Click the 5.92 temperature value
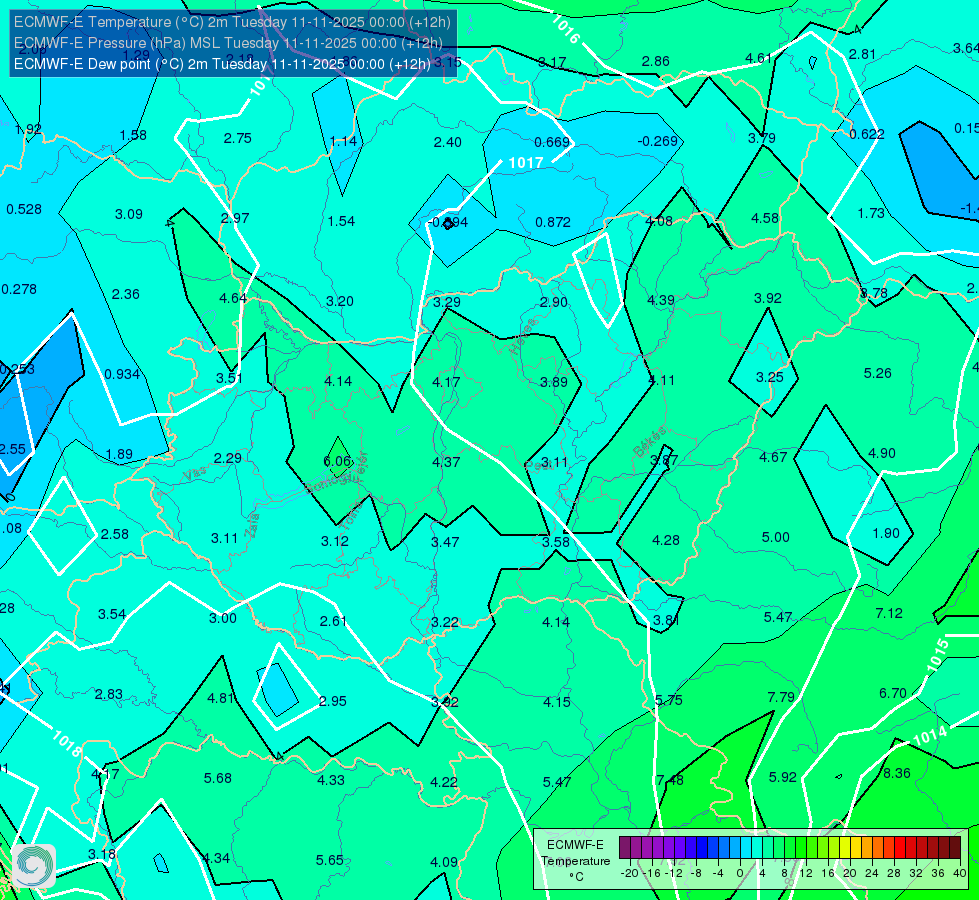Screen dimensions: 979x900 pos(782,778)
